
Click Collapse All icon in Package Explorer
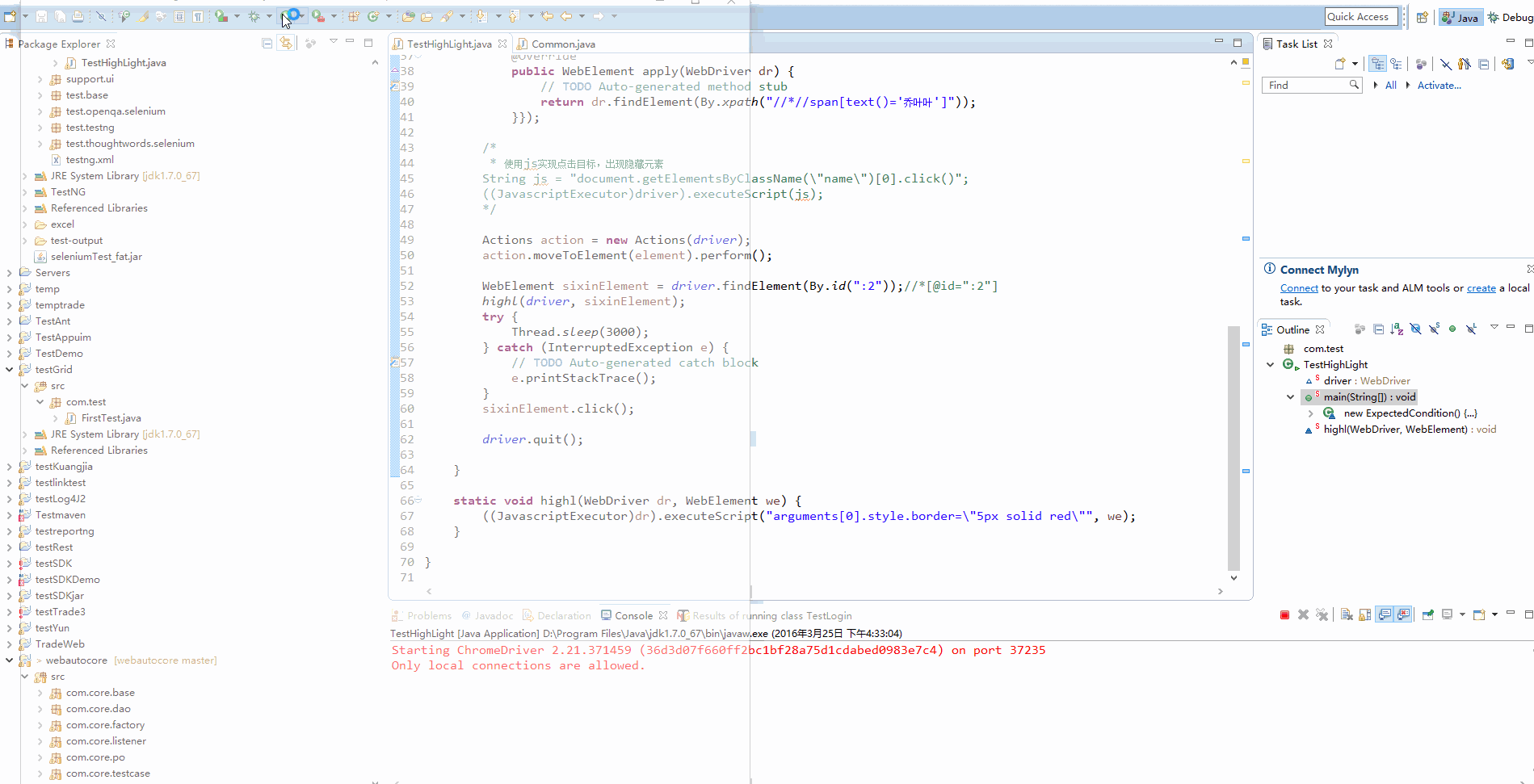tap(267, 44)
